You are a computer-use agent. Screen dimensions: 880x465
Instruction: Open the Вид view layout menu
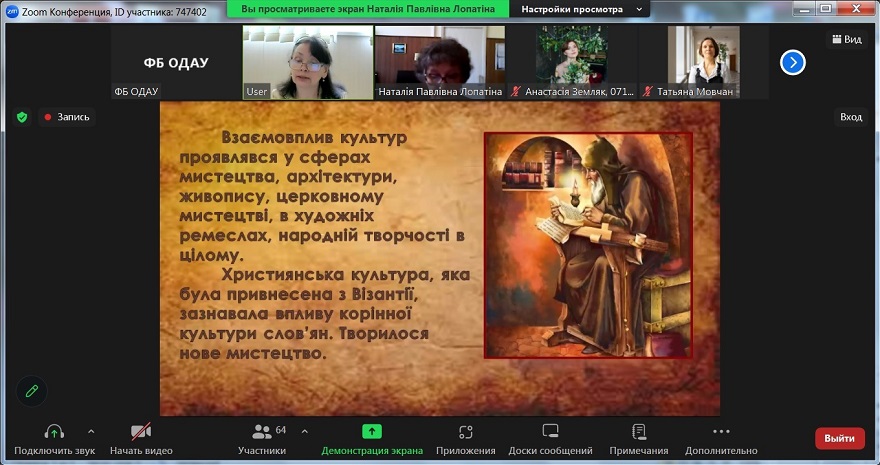[845, 39]
